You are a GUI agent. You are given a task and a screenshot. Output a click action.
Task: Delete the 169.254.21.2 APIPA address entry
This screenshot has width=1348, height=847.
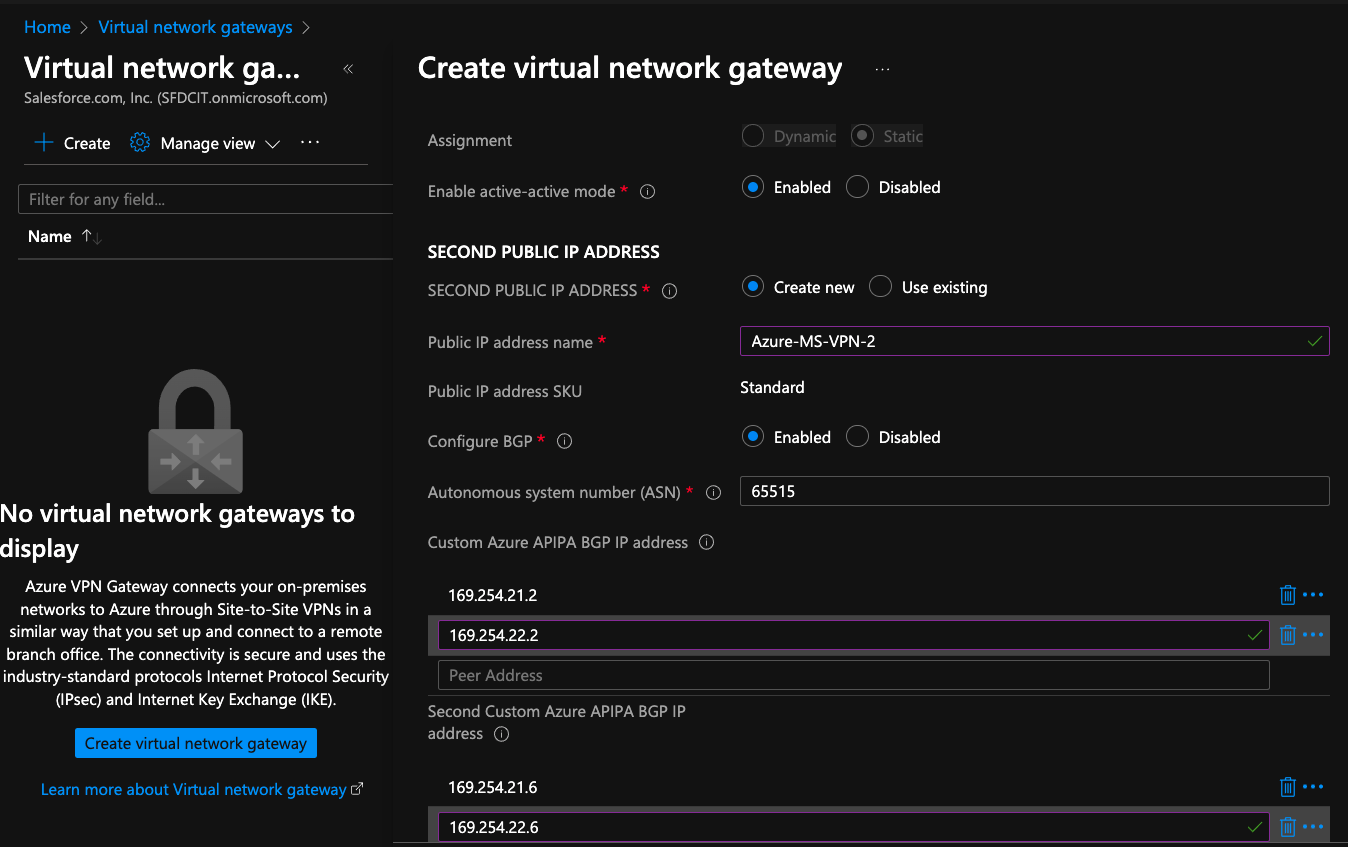pos(1287,594)
